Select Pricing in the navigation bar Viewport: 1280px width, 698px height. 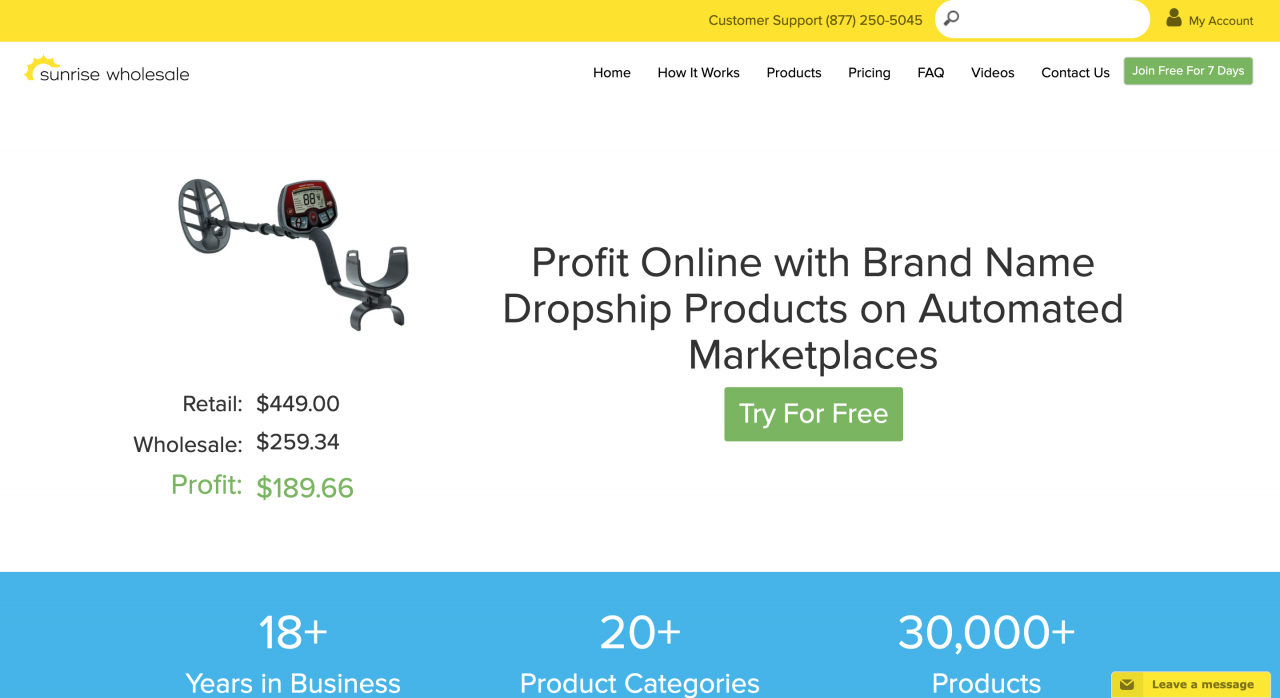[869, 73]
